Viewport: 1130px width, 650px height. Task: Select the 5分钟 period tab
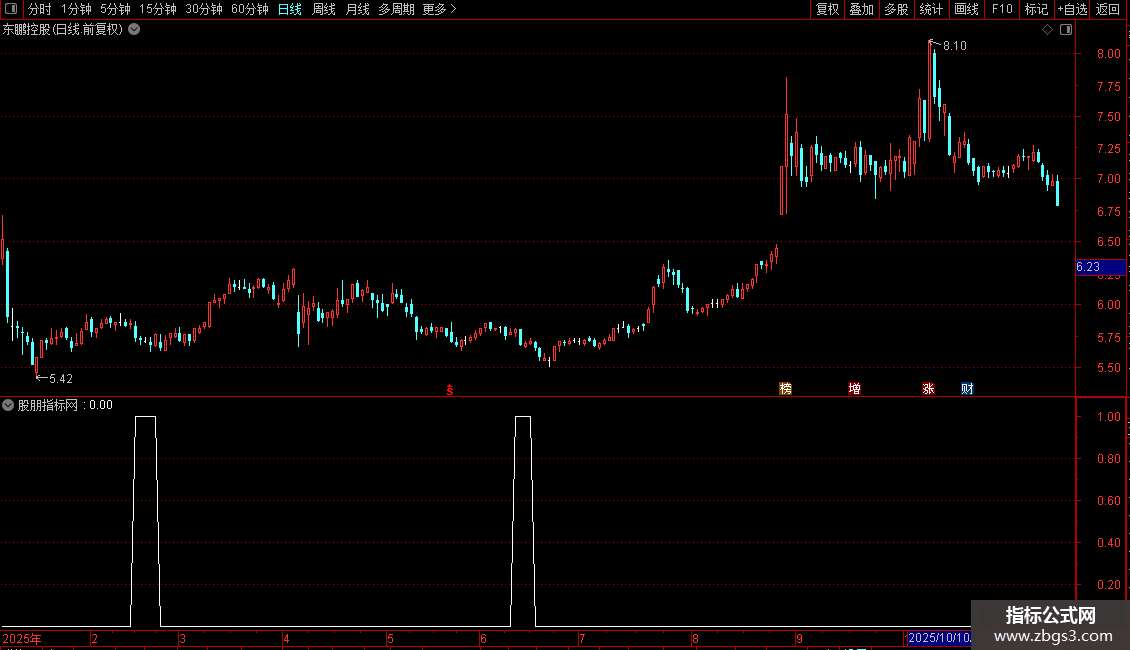tap(115, 9)
